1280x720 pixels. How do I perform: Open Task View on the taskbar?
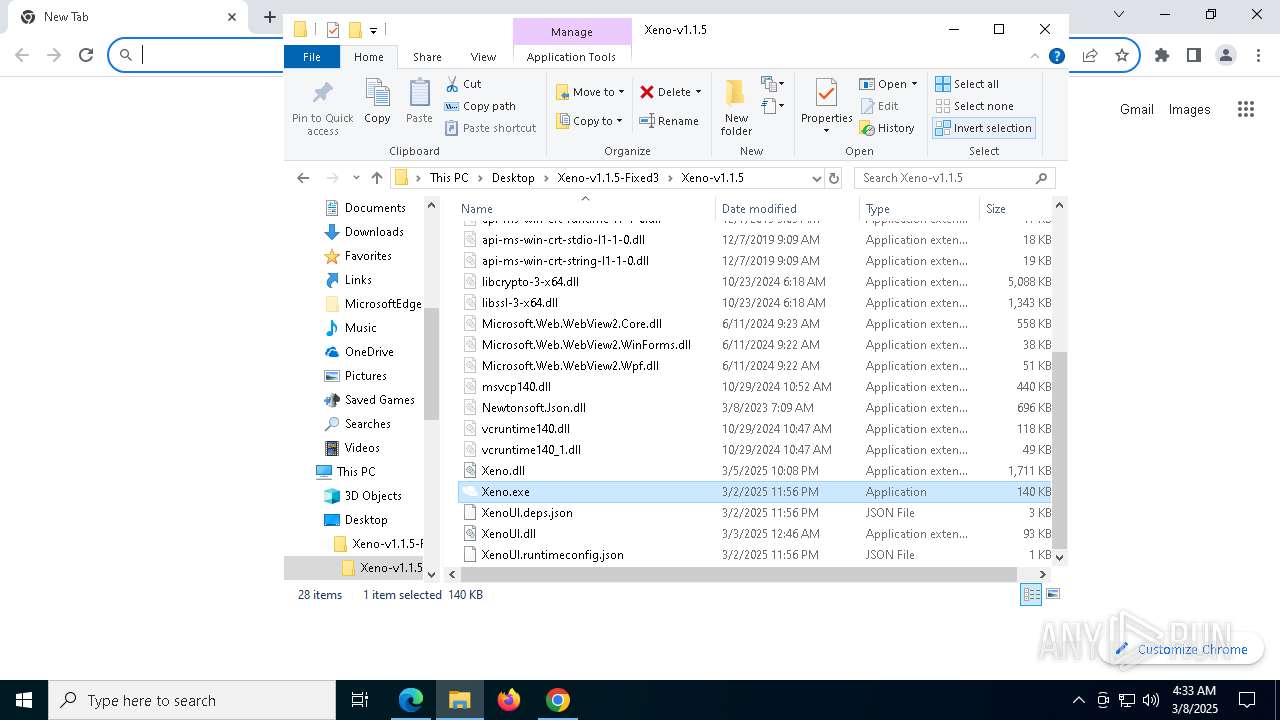pyautogui.click(x=360, y=700)
